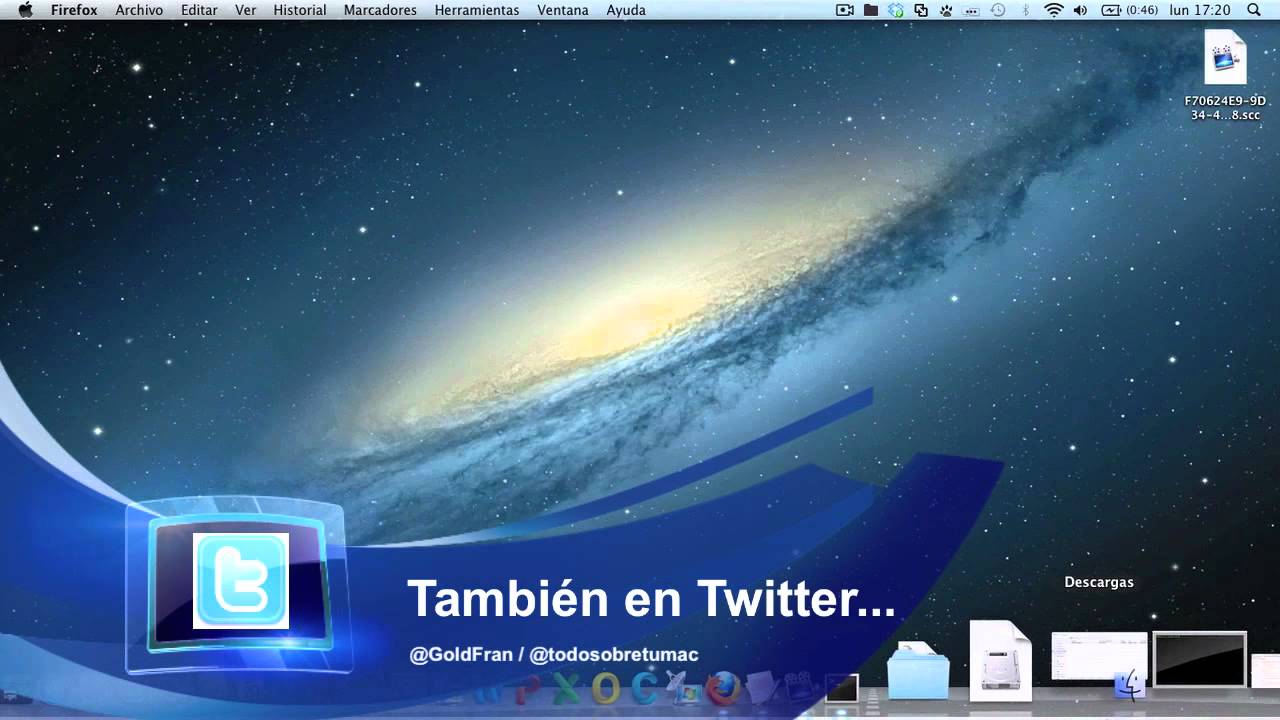This screenshot has height=720, width=1280.
Task: Open the Bluetooth status menu
Action: point(1025,10)
